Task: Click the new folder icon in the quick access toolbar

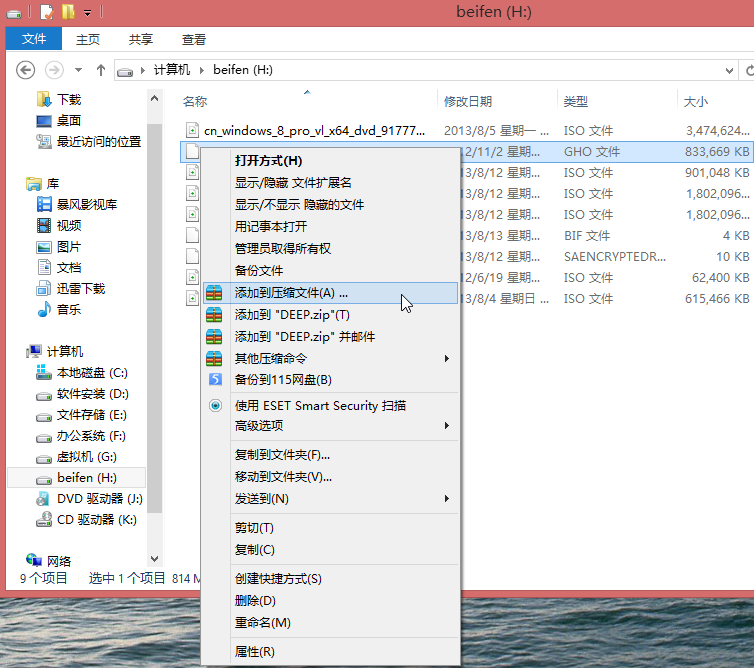Action: pos(68,12)
